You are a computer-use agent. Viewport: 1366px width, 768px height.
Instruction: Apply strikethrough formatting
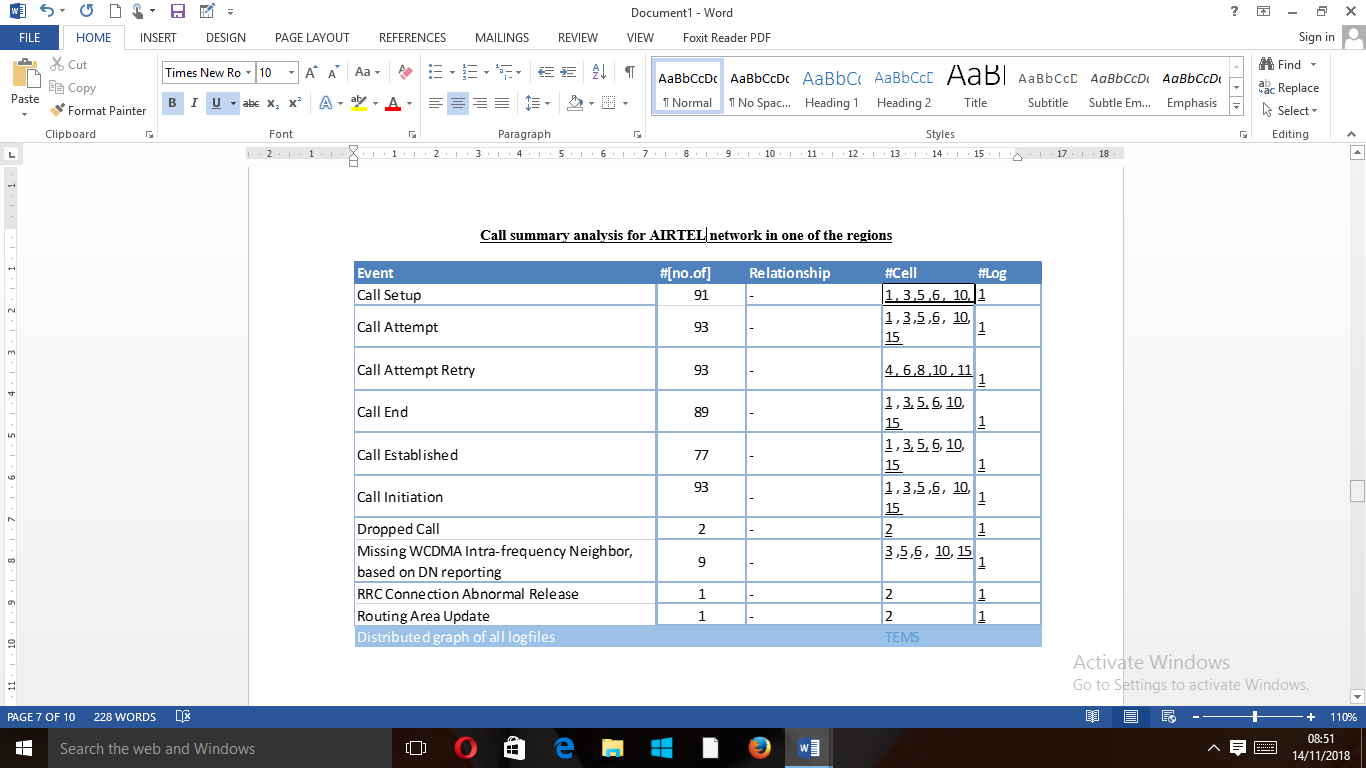251,103
